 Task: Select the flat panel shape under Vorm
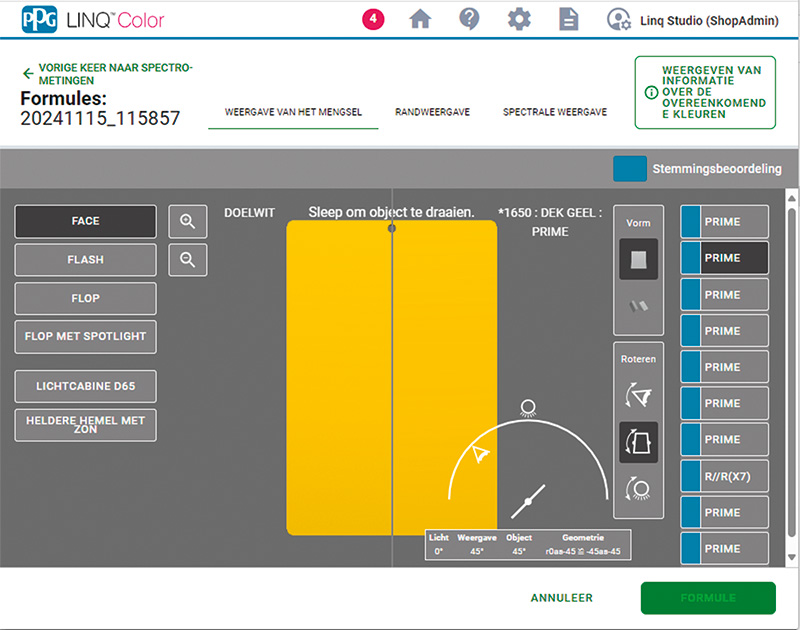pos(638,259)
